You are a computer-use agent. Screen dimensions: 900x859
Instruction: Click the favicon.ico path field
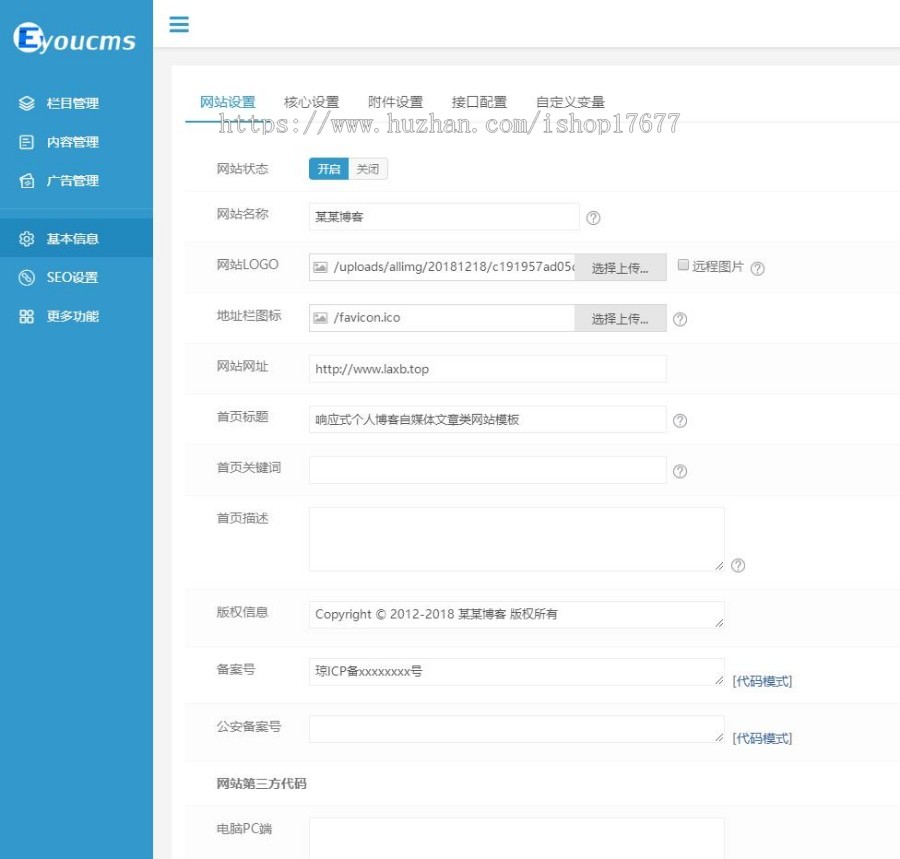(x=442, y=318)
